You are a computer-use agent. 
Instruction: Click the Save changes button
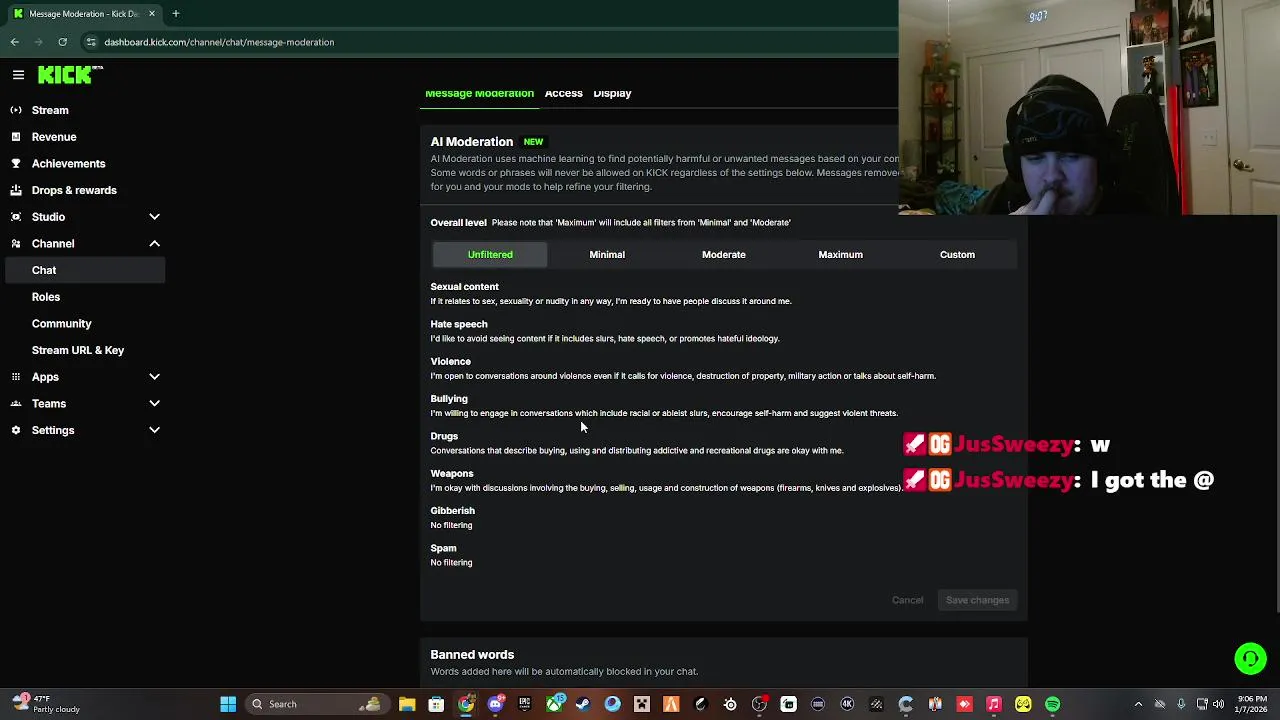pyautogui.click(x=977, y=600)
